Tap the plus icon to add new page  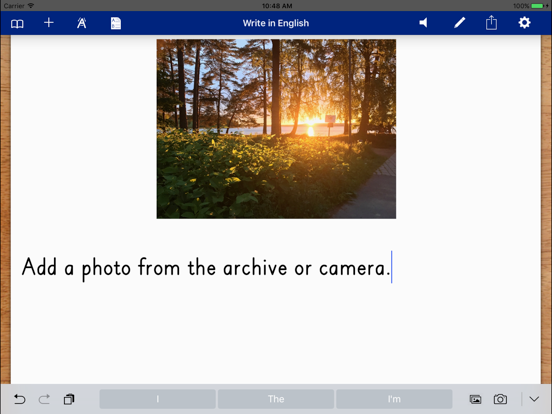(49, 23)
